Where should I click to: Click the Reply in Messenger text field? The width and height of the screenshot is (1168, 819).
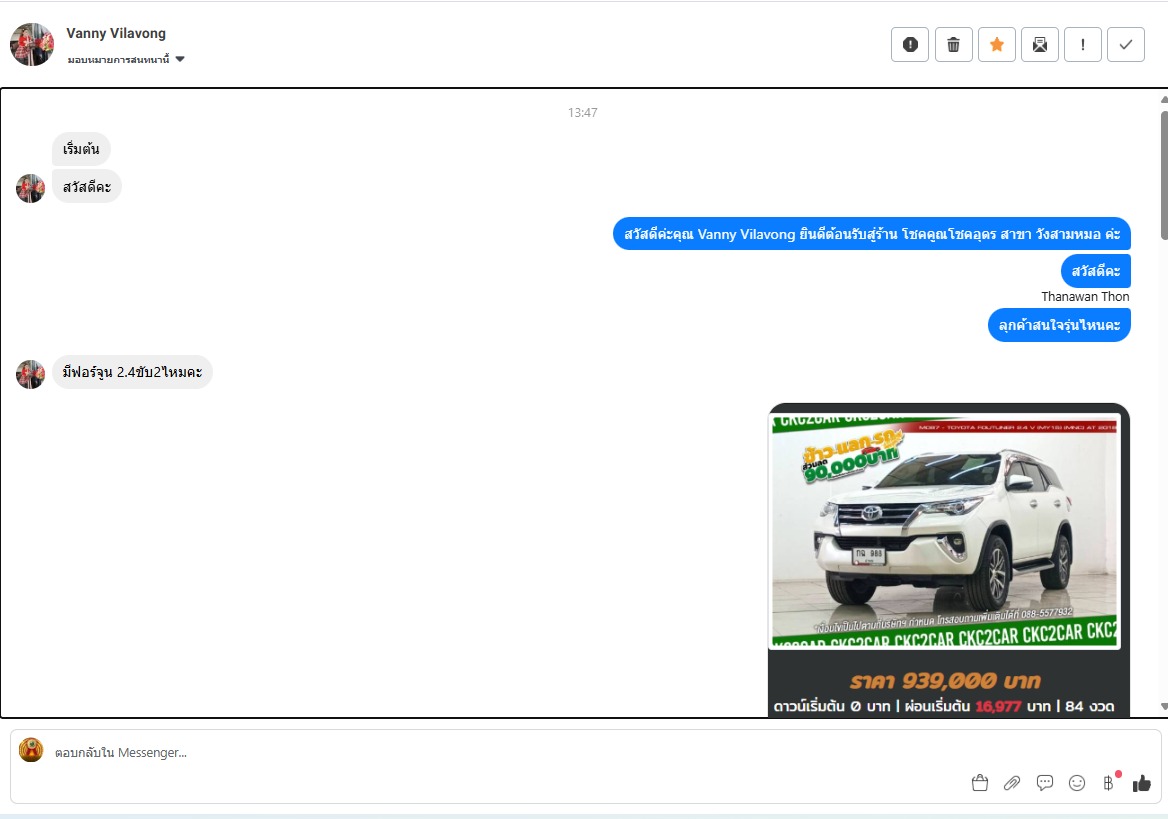pyautogui.click(x=500, y=752)
